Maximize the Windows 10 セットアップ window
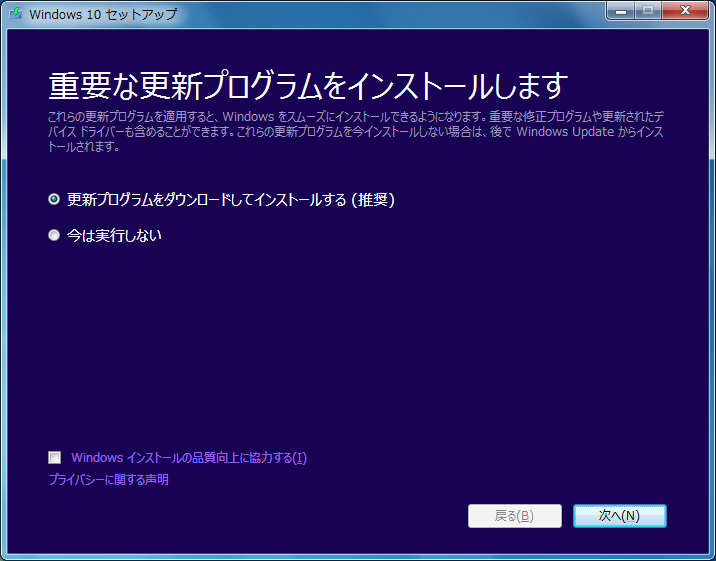 [648, 11]
